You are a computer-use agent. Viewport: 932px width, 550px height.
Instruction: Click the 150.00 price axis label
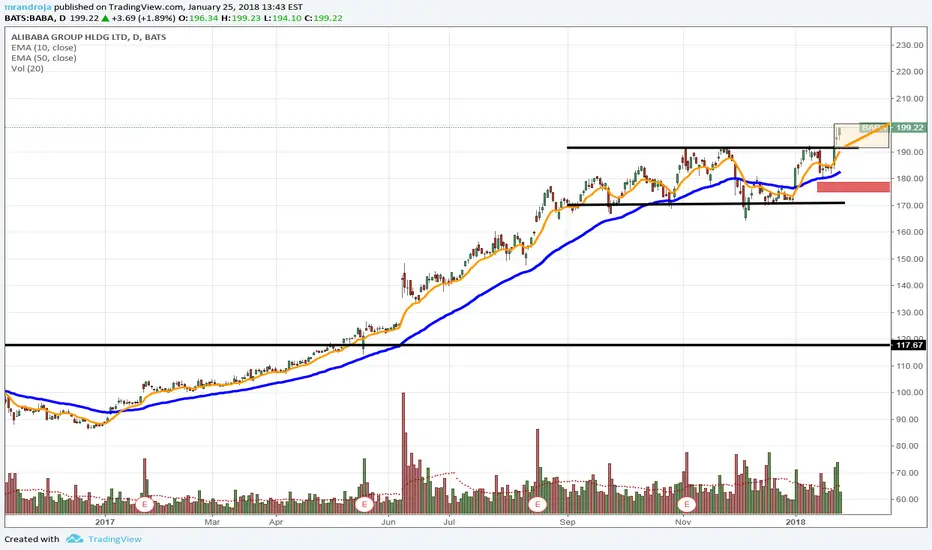click(x=910, y=259)
